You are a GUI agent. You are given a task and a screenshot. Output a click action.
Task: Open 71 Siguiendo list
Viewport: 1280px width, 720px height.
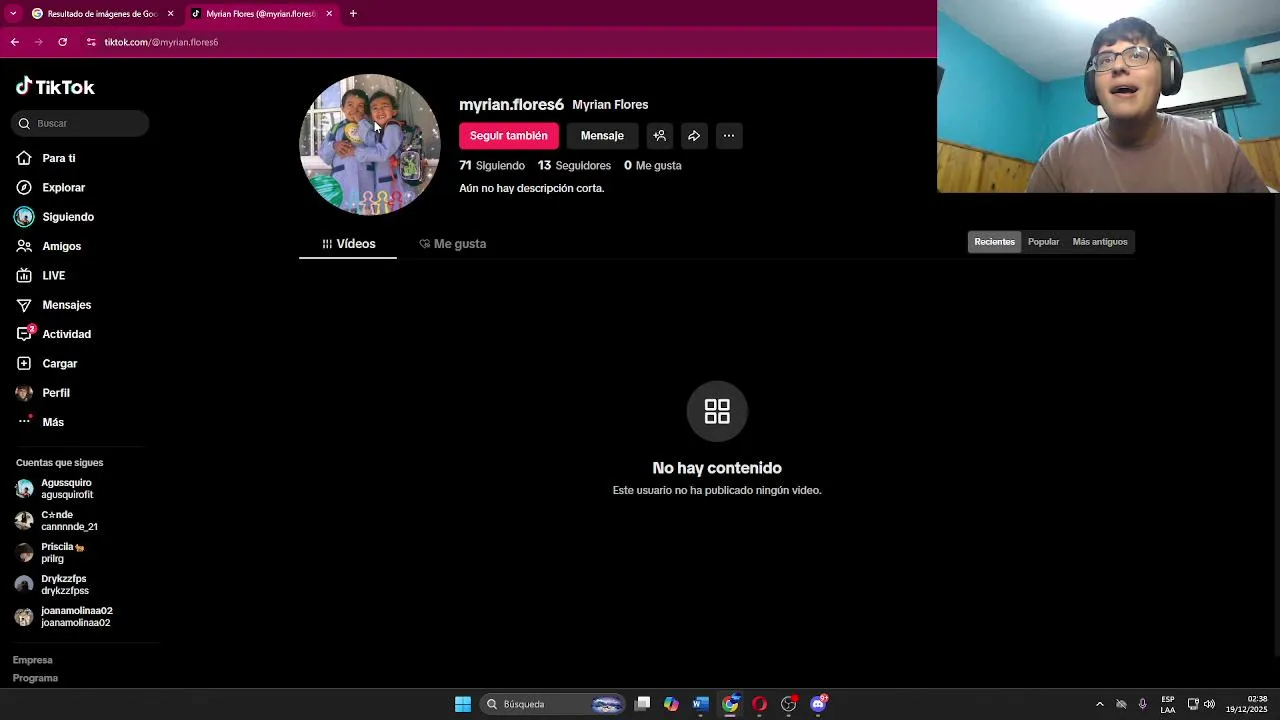click(x=492, y=165)
